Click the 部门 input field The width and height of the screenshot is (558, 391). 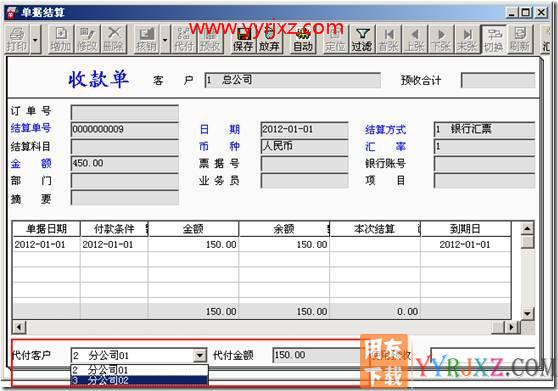tap(125, 180)
